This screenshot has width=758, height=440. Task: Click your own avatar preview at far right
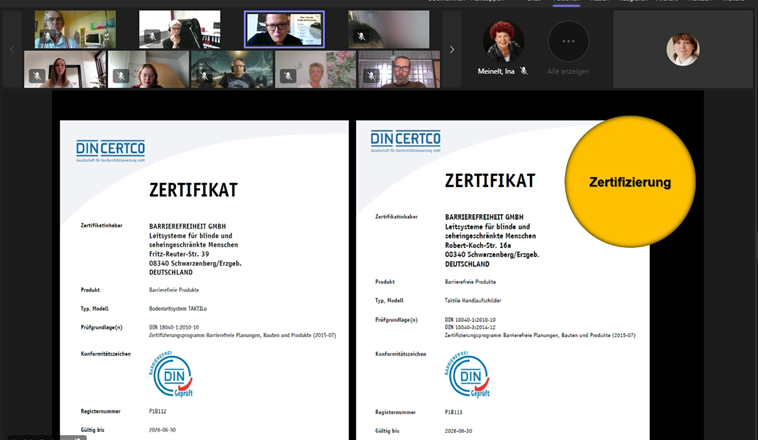[x=683, y=49]
